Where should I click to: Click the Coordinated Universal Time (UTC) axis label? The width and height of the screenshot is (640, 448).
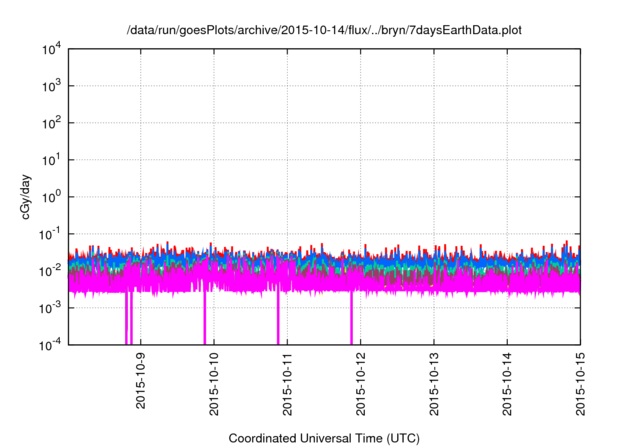pos(324,438)
